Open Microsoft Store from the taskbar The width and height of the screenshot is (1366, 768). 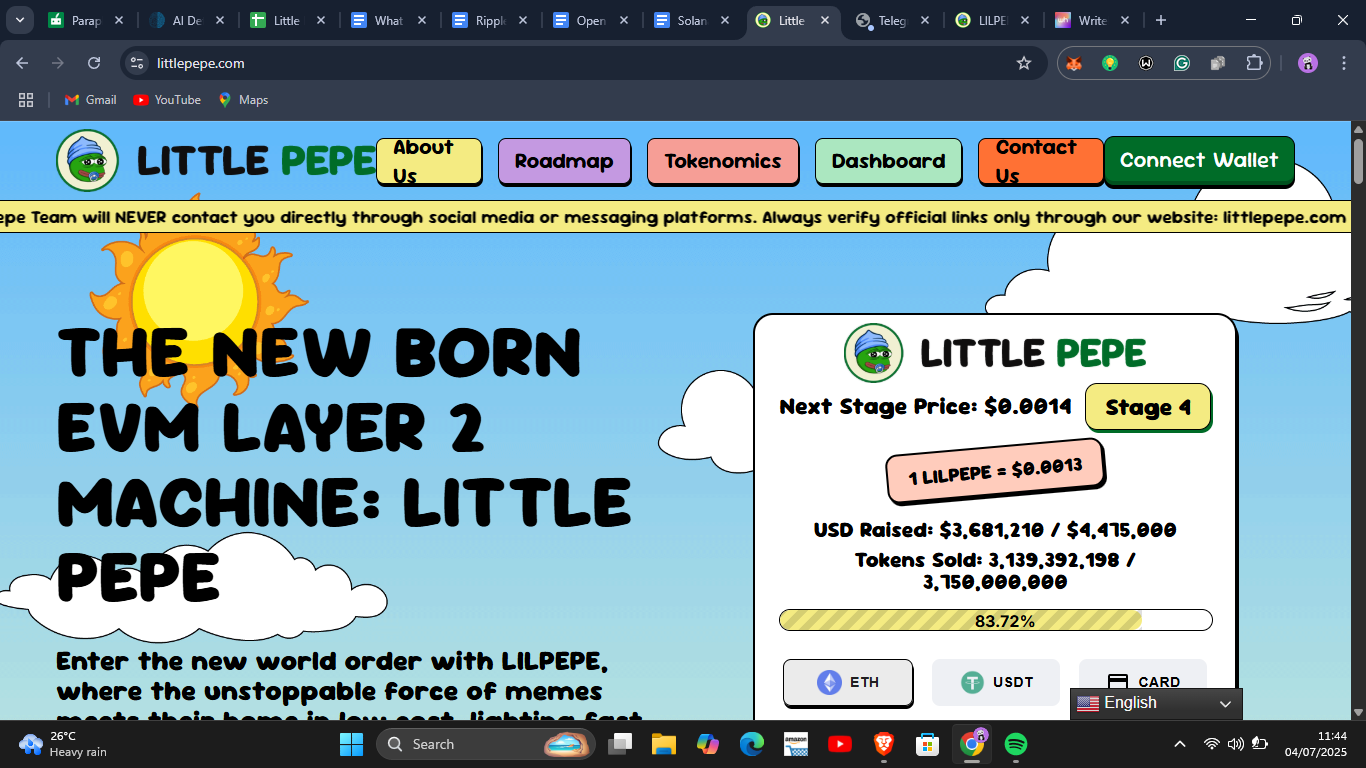pyautogui.click(x=927, y=744)
